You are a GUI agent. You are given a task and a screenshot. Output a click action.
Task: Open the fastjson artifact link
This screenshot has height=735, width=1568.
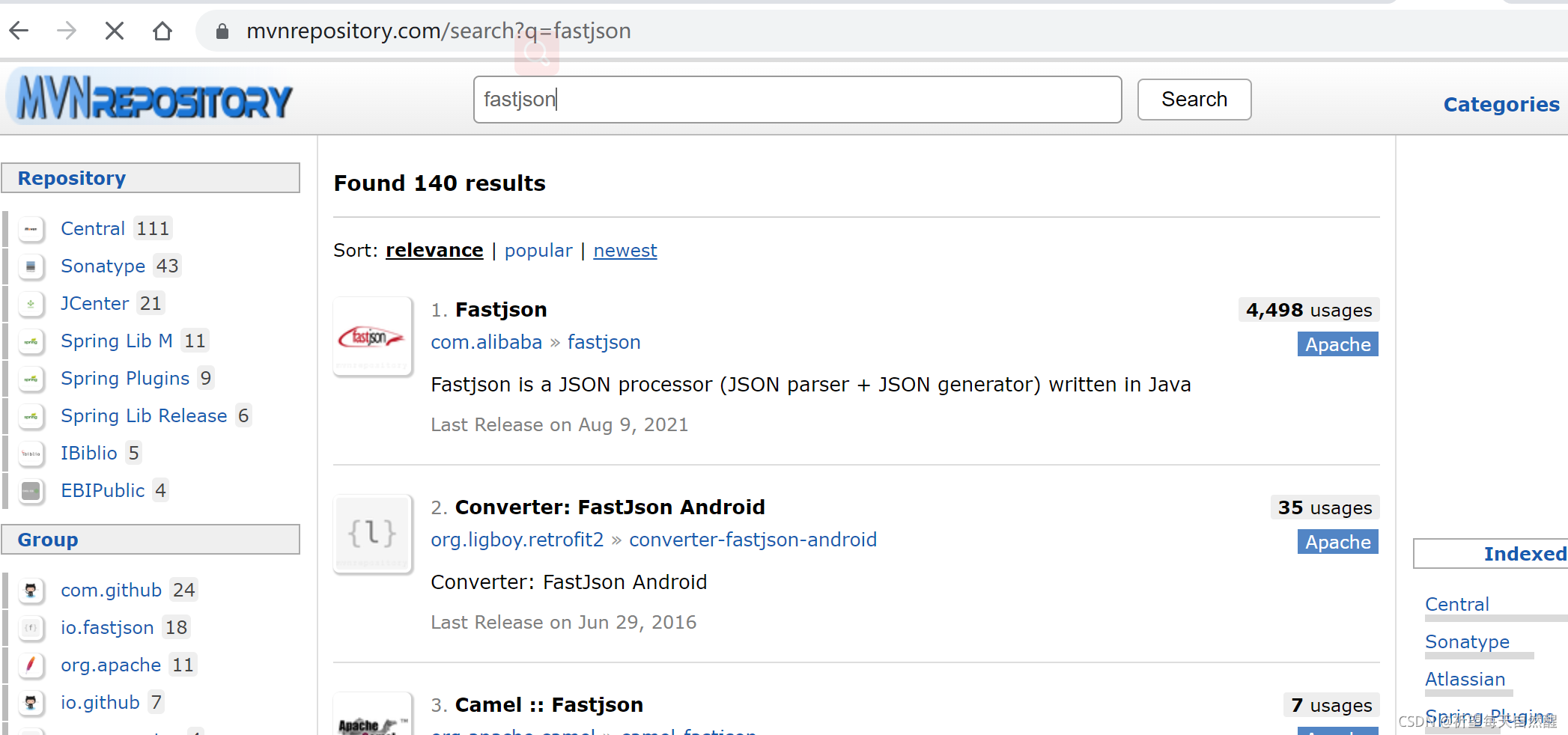coord(604,342)
